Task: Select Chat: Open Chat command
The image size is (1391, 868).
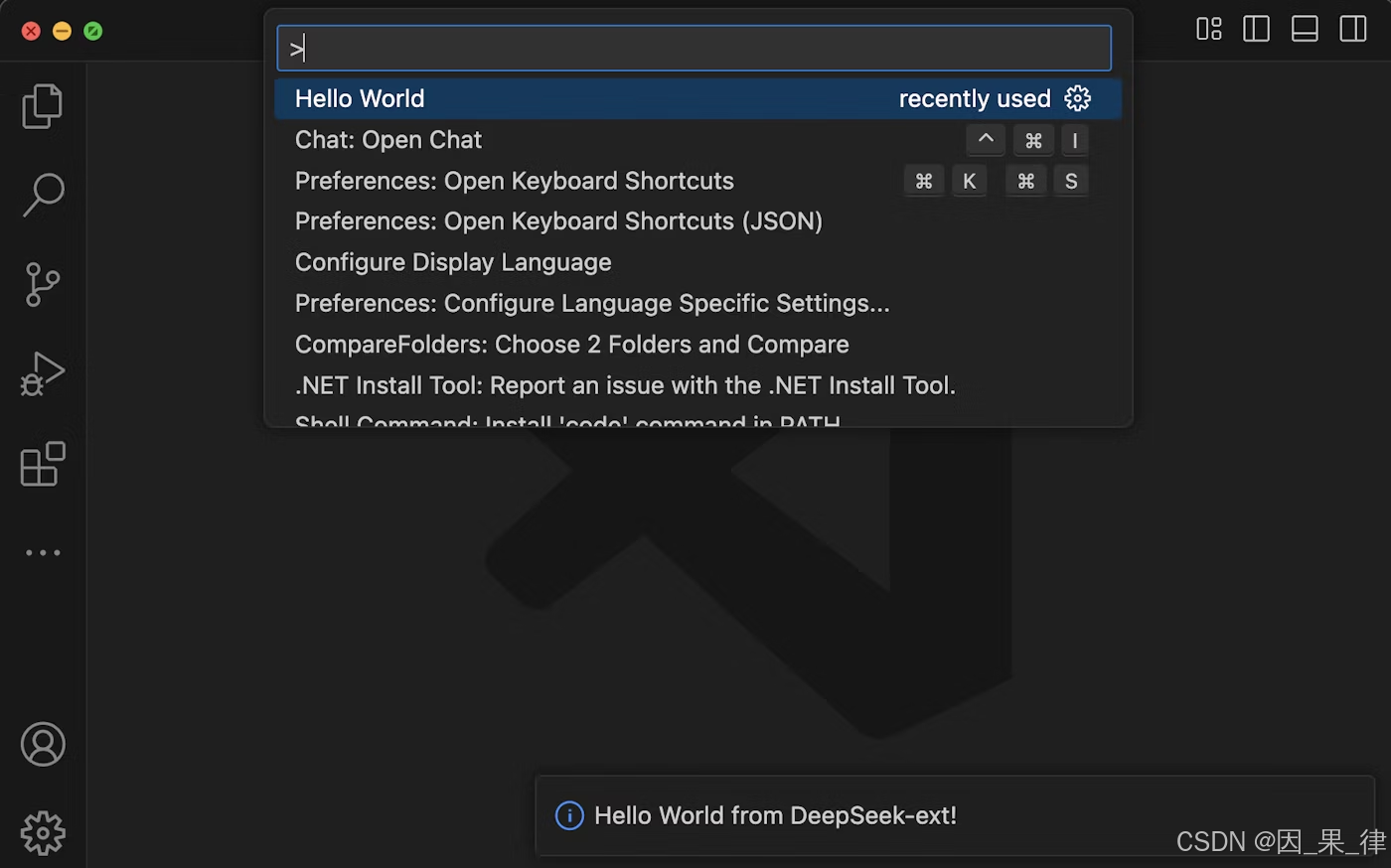Action: (697, 140)
